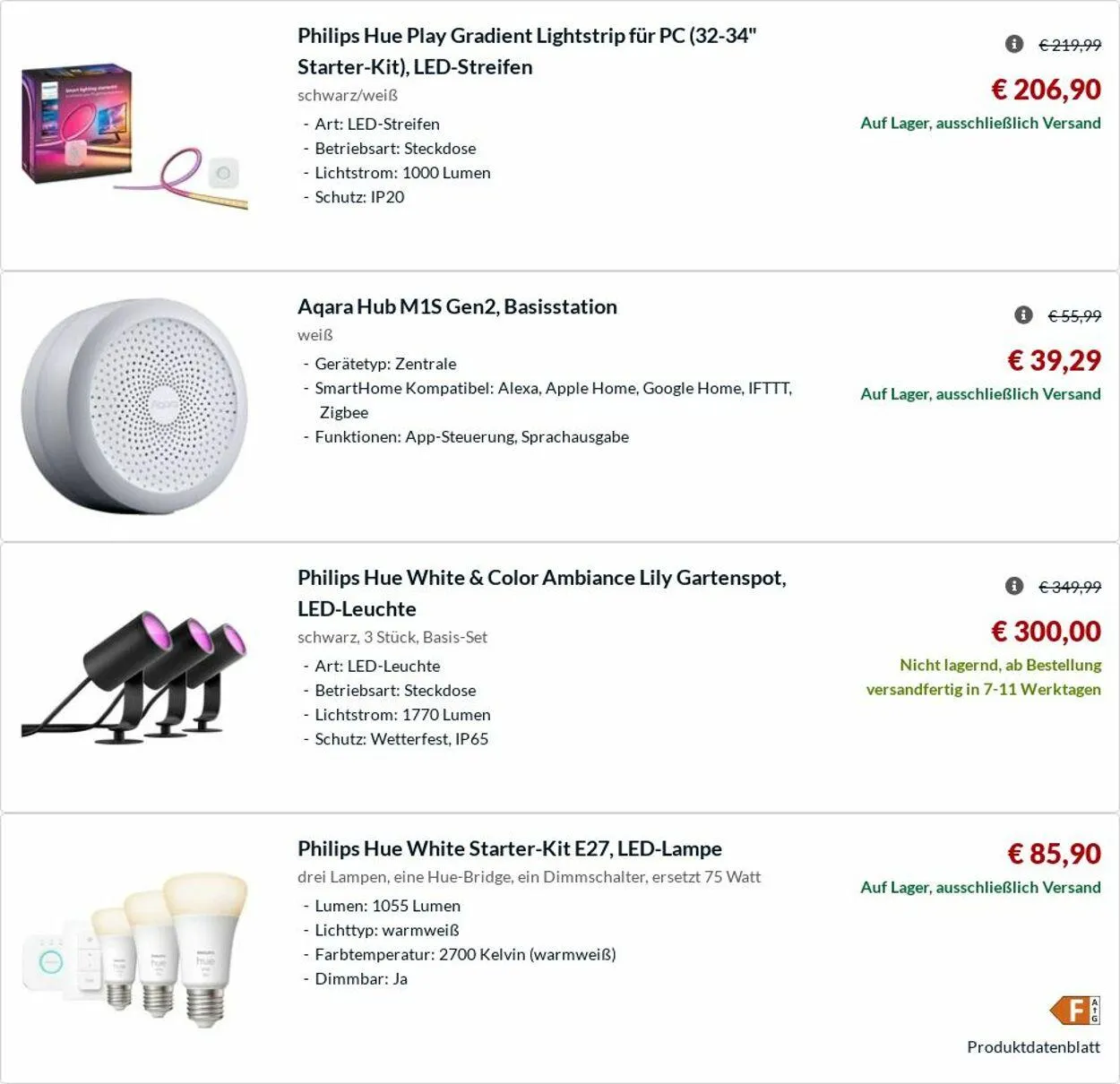
Task: Click info icon beside €55,99 crossed-out price
Action: [1023, 314]
